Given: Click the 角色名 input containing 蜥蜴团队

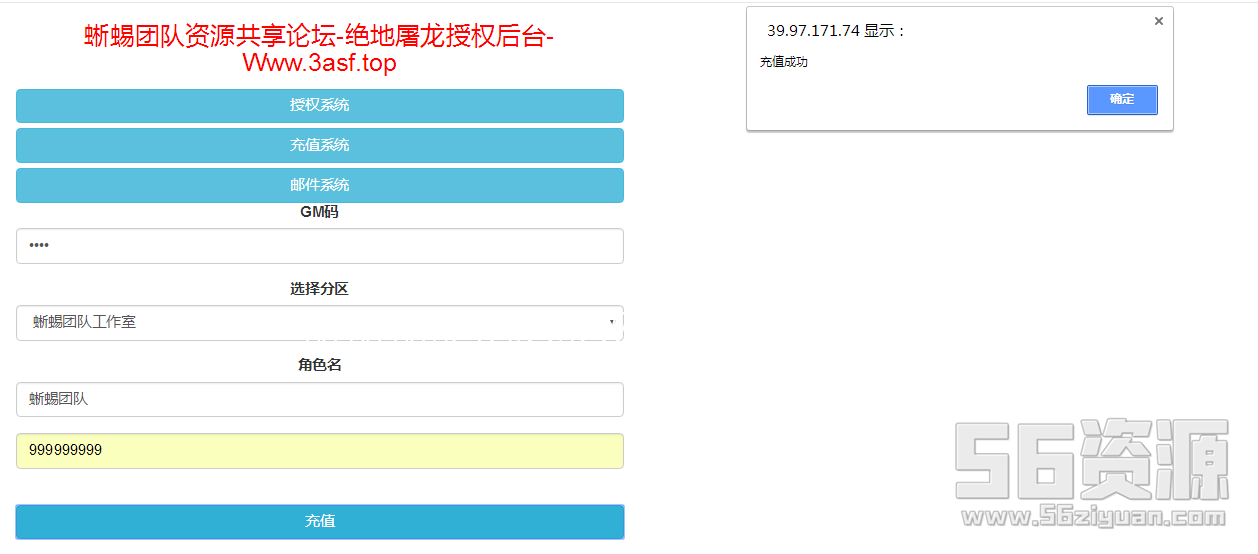Looking at the screenshot, I should coord(320,399).
